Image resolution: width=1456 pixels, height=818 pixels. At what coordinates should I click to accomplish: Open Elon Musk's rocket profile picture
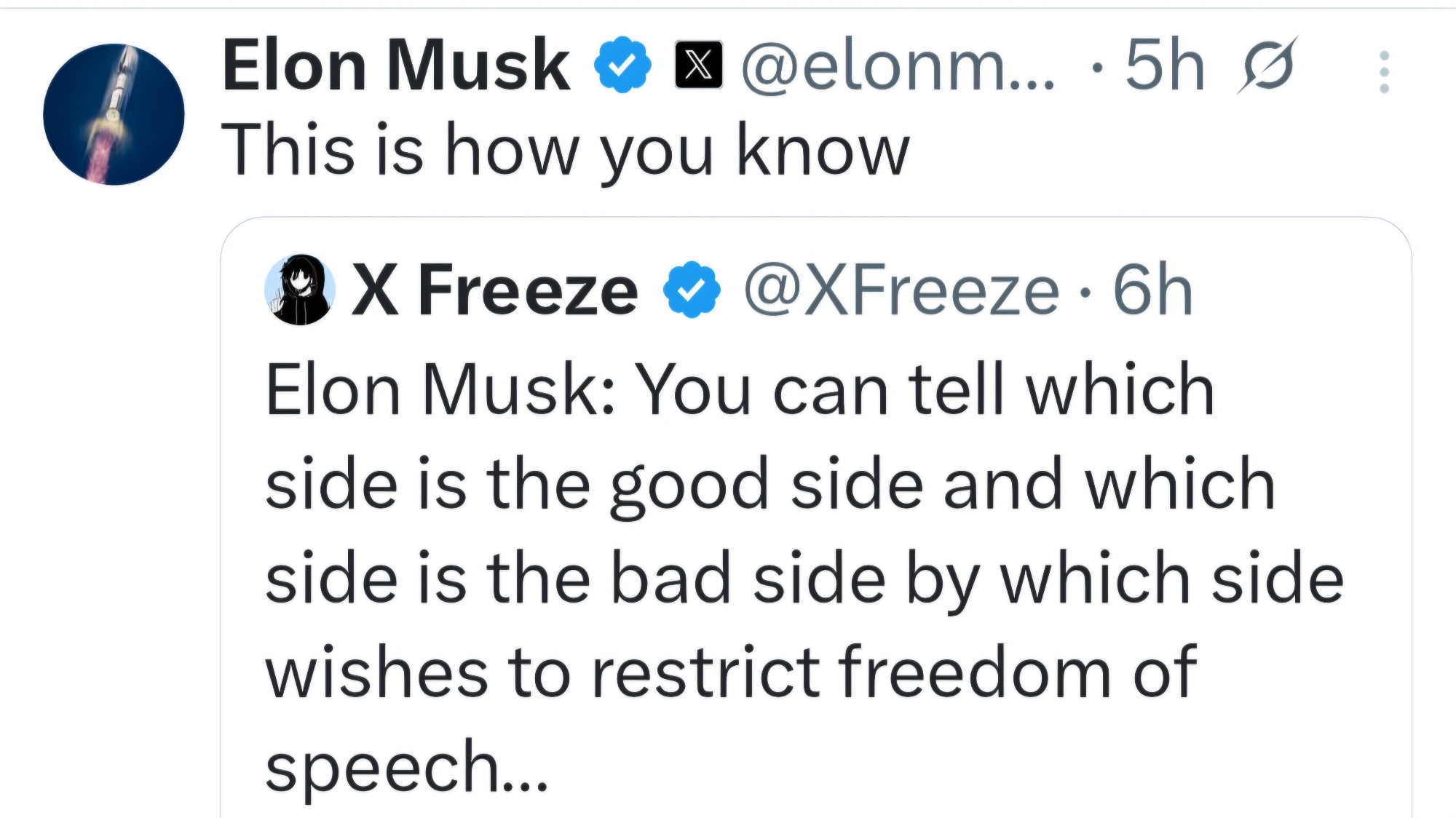(x=114, y=114)
